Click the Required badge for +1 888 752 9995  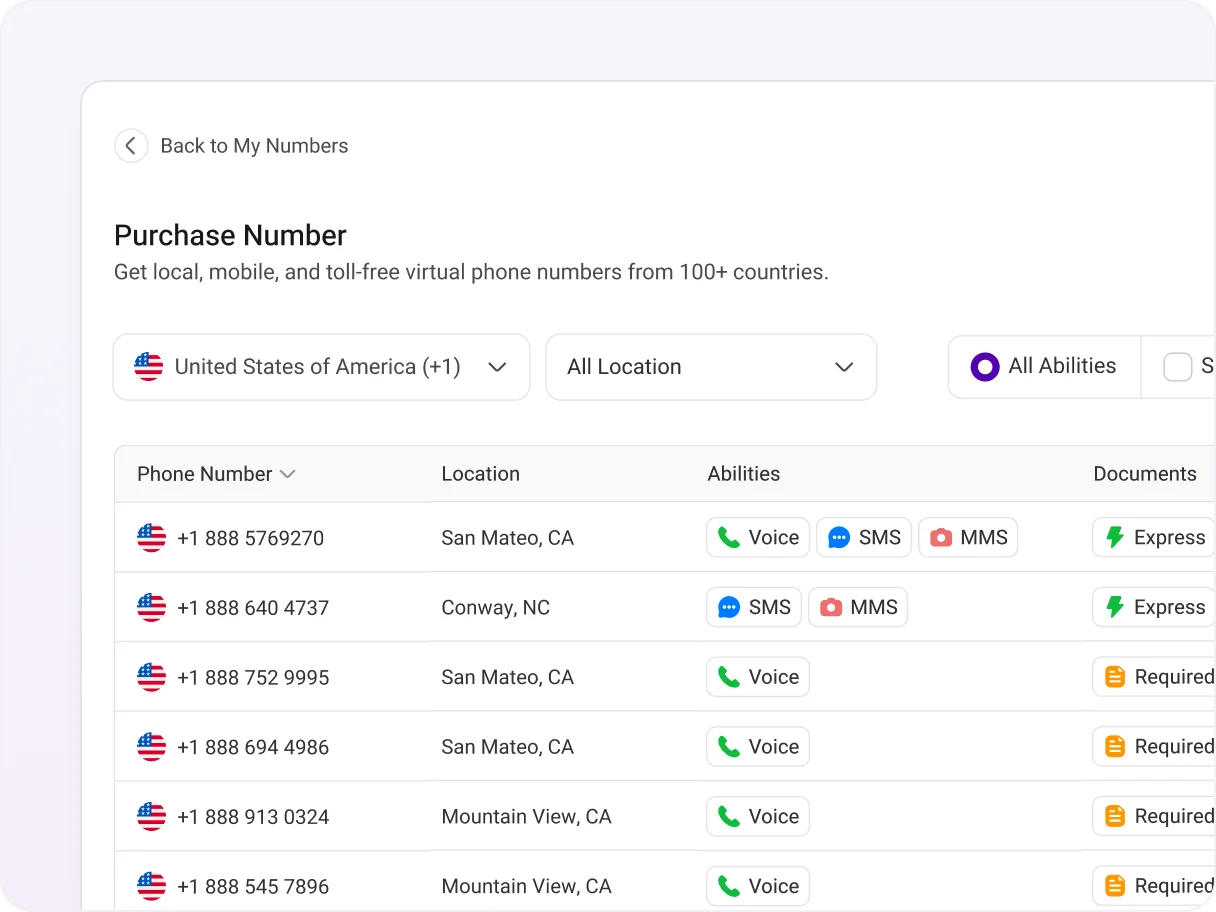click(x=1154, y=677)
